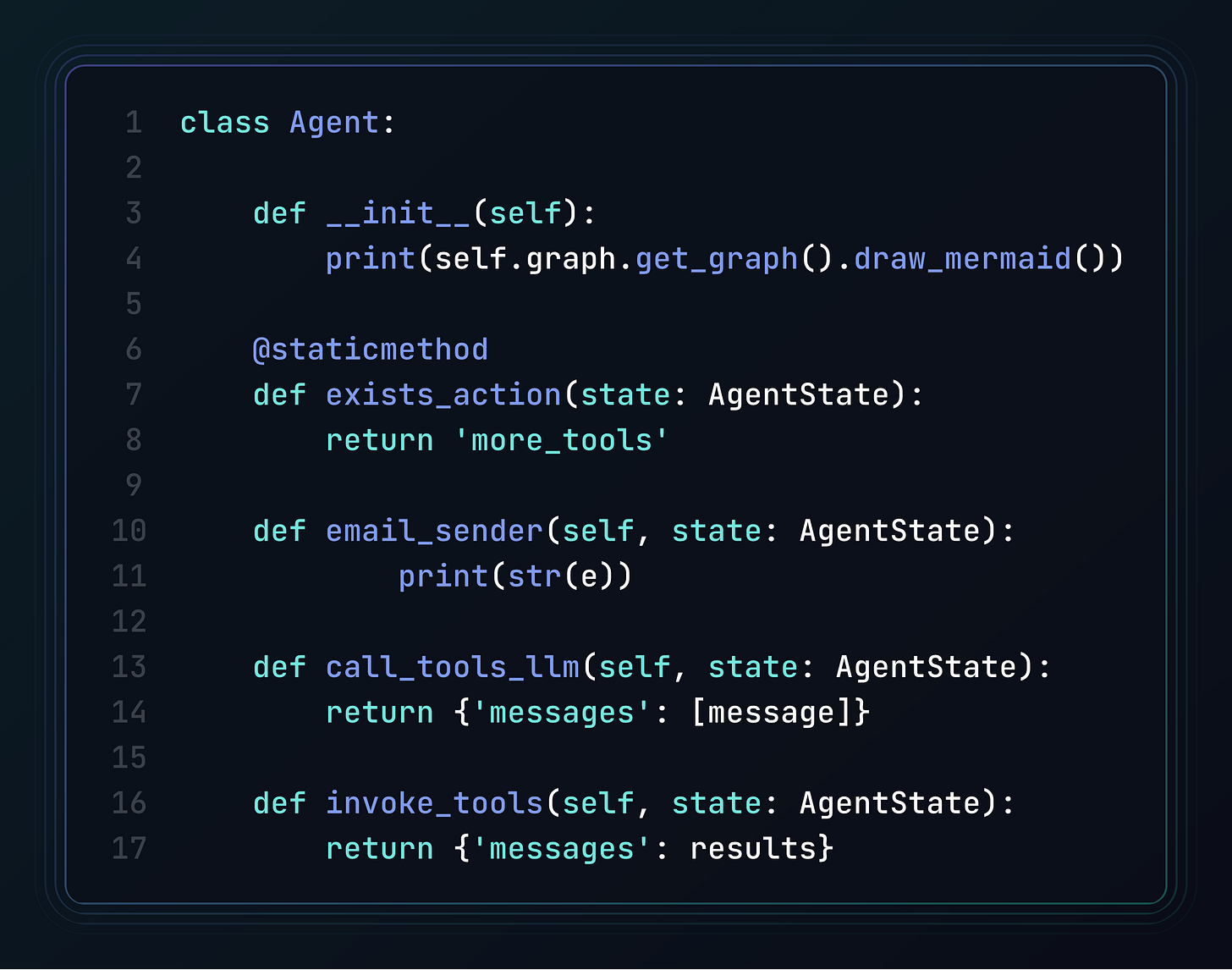This screenshot has width=1232, height=970.
Task: Select the "@staticmethod" decorator
Action: [371, 350]
